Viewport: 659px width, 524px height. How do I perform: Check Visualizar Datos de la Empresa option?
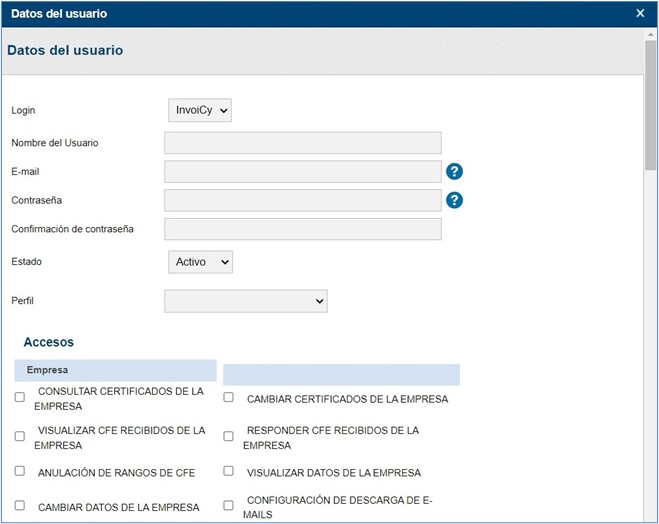229,470
